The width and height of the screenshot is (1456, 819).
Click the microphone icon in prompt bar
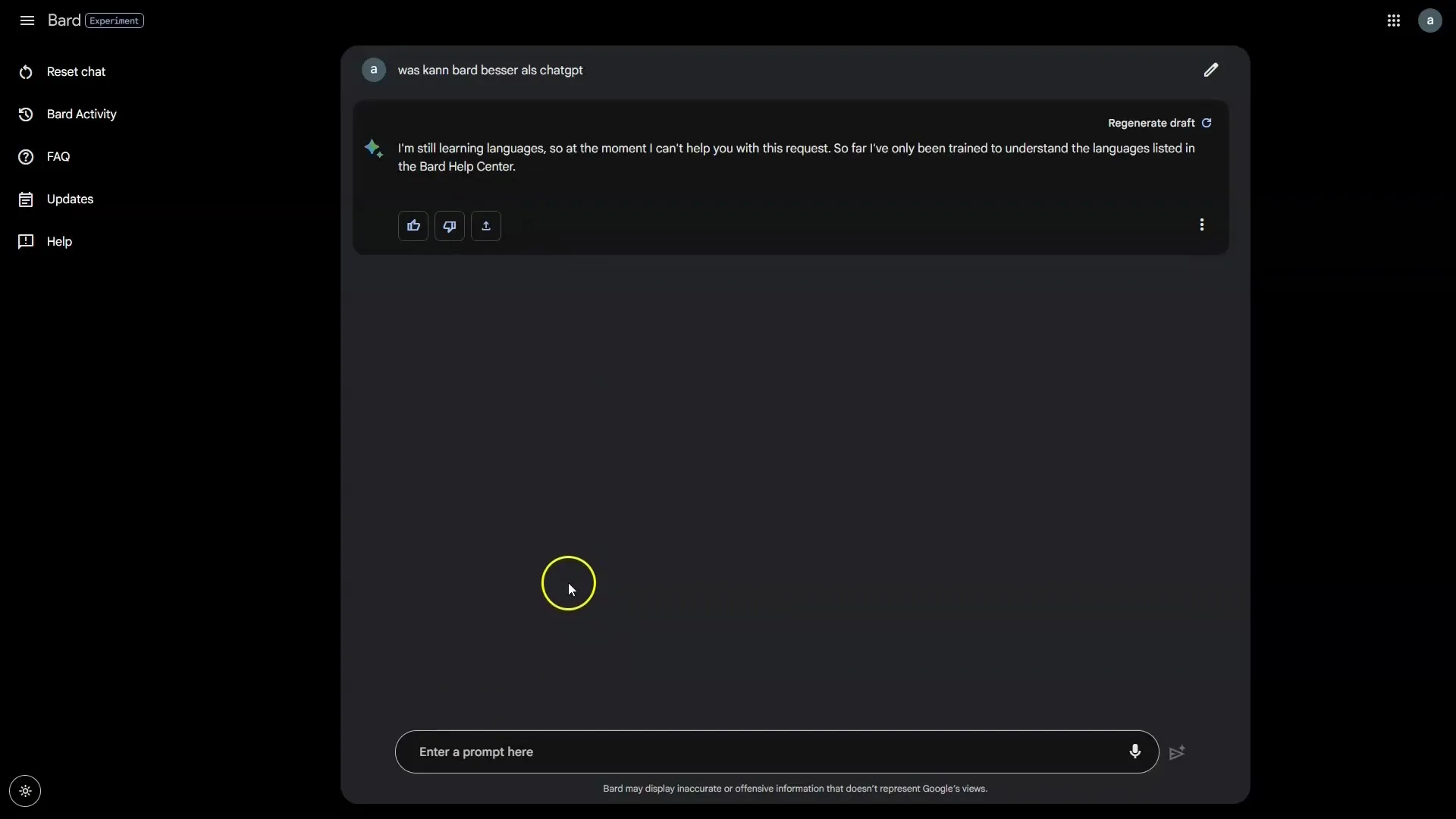[1135, 751]
